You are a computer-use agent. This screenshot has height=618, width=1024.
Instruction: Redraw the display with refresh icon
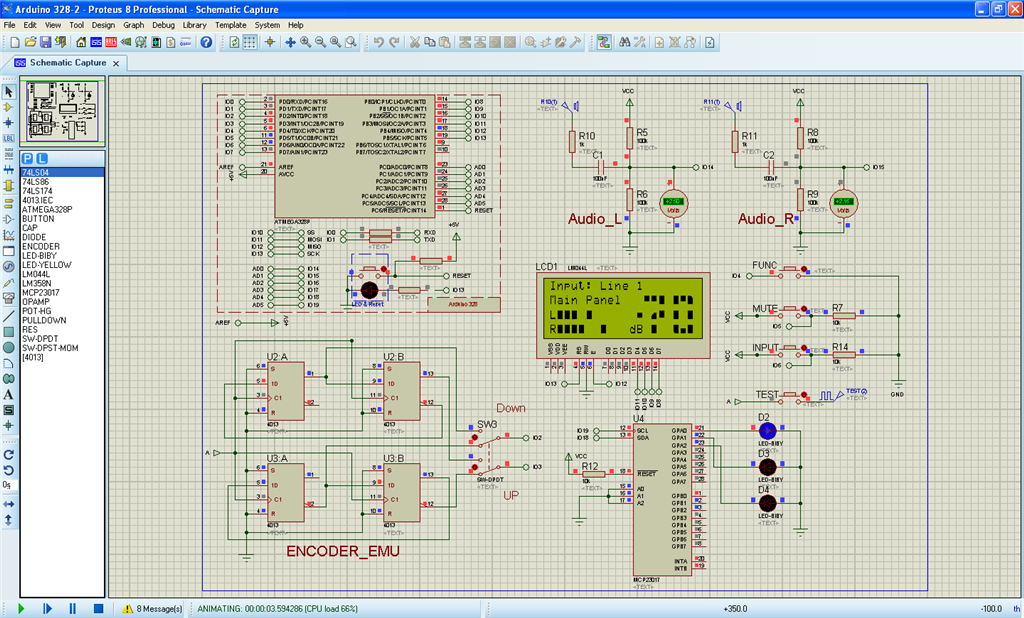pos(234,42)
